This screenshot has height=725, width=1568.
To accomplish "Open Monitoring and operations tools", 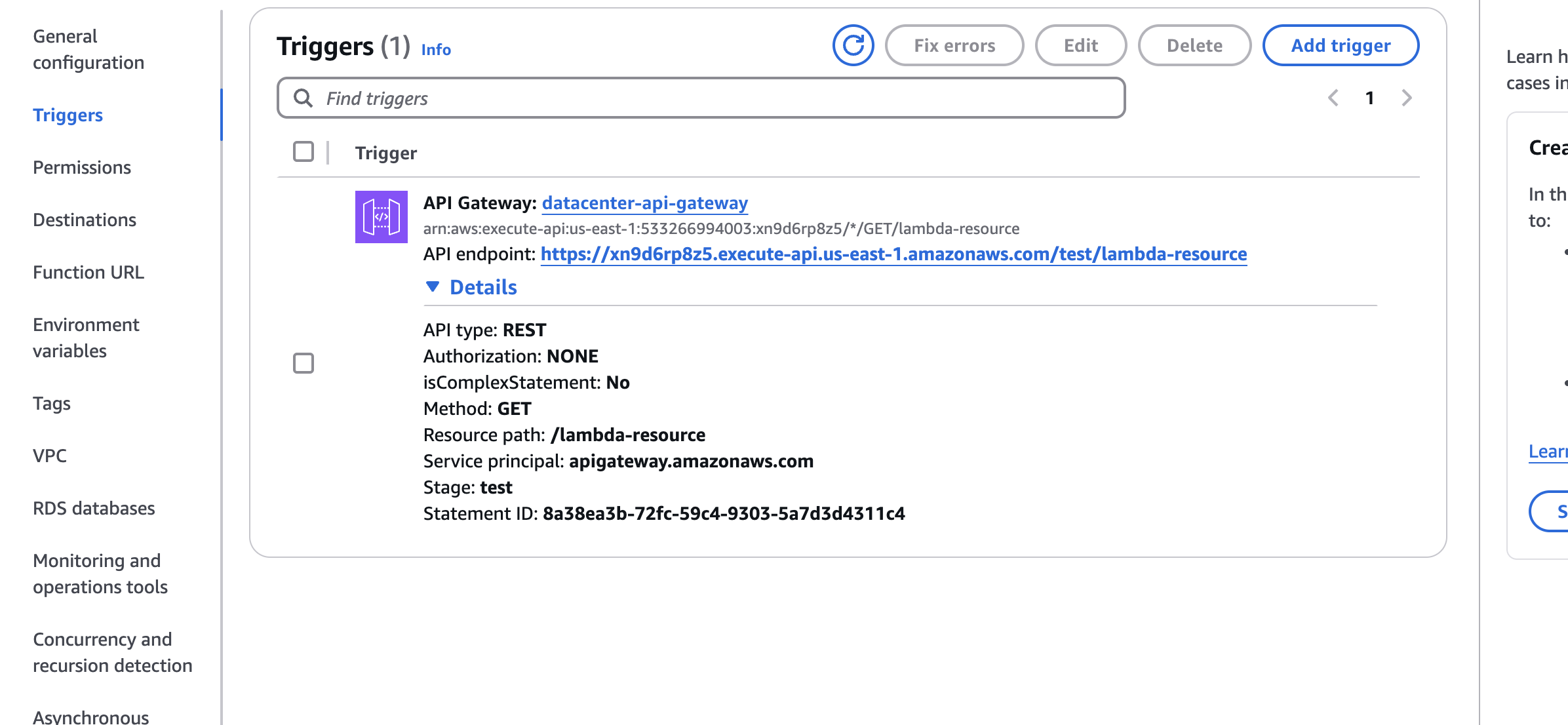I will (100, 574).
